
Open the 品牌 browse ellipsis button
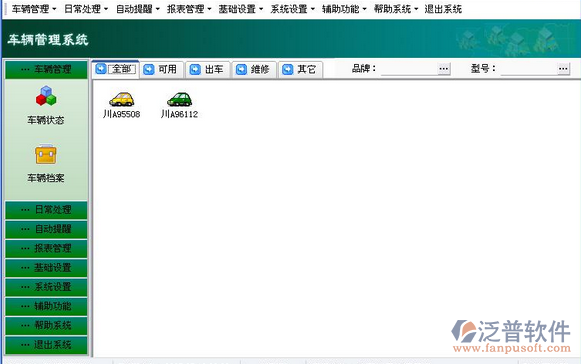444,69
